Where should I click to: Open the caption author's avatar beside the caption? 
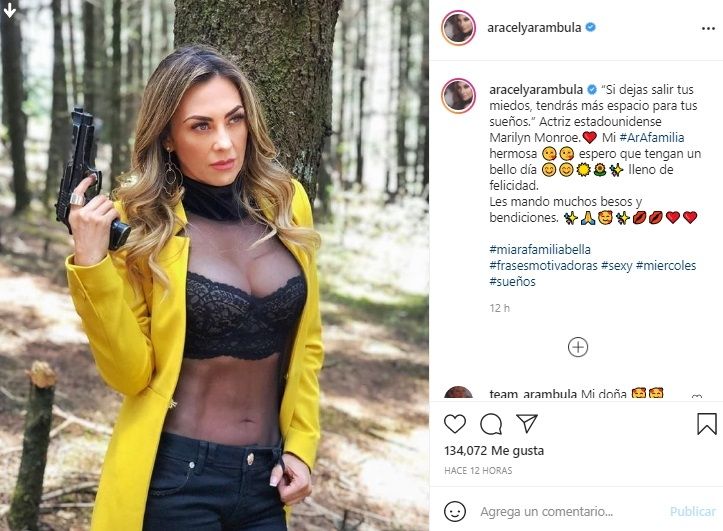458,96
